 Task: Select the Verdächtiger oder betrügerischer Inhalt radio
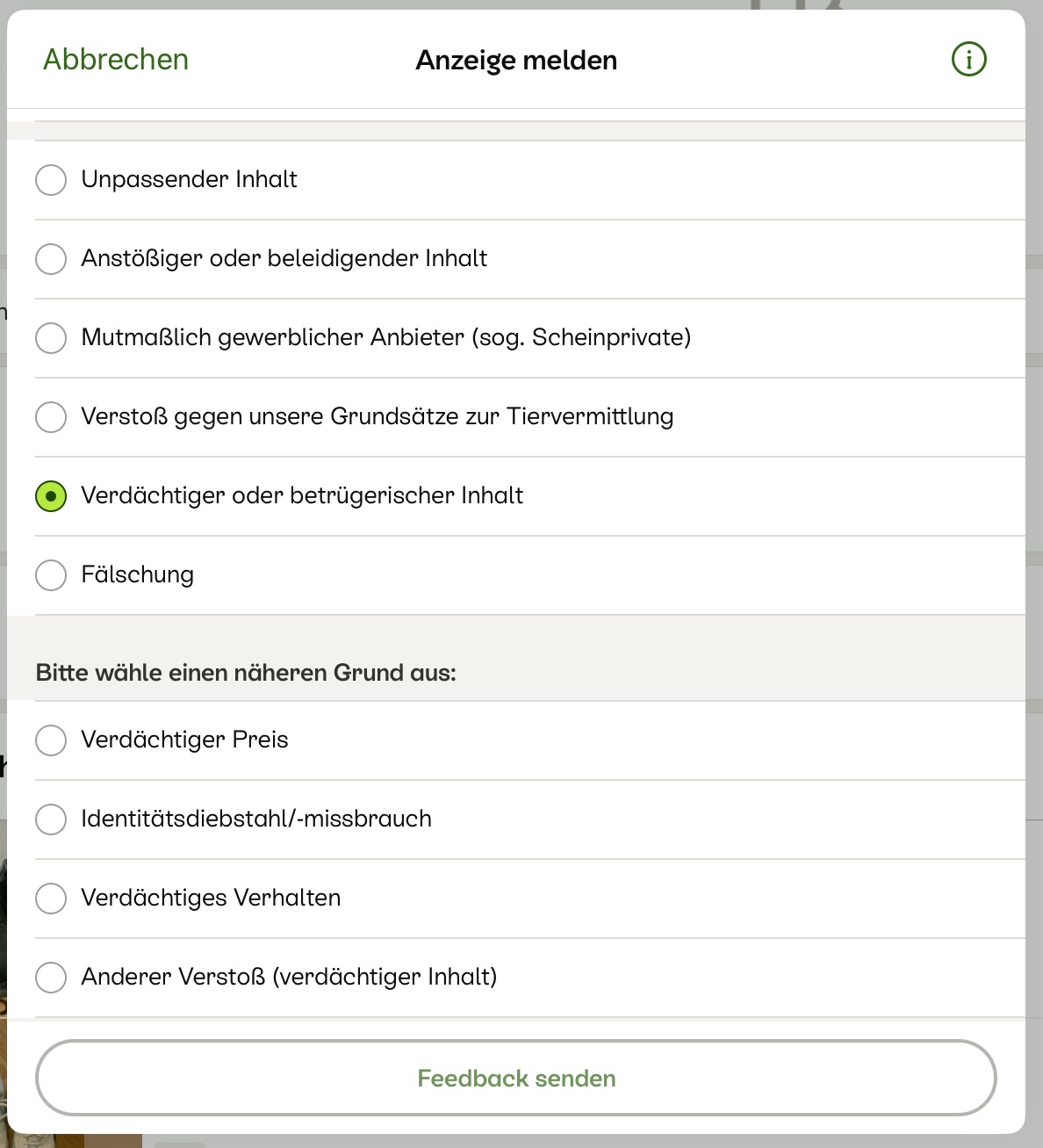click(51, 496)
